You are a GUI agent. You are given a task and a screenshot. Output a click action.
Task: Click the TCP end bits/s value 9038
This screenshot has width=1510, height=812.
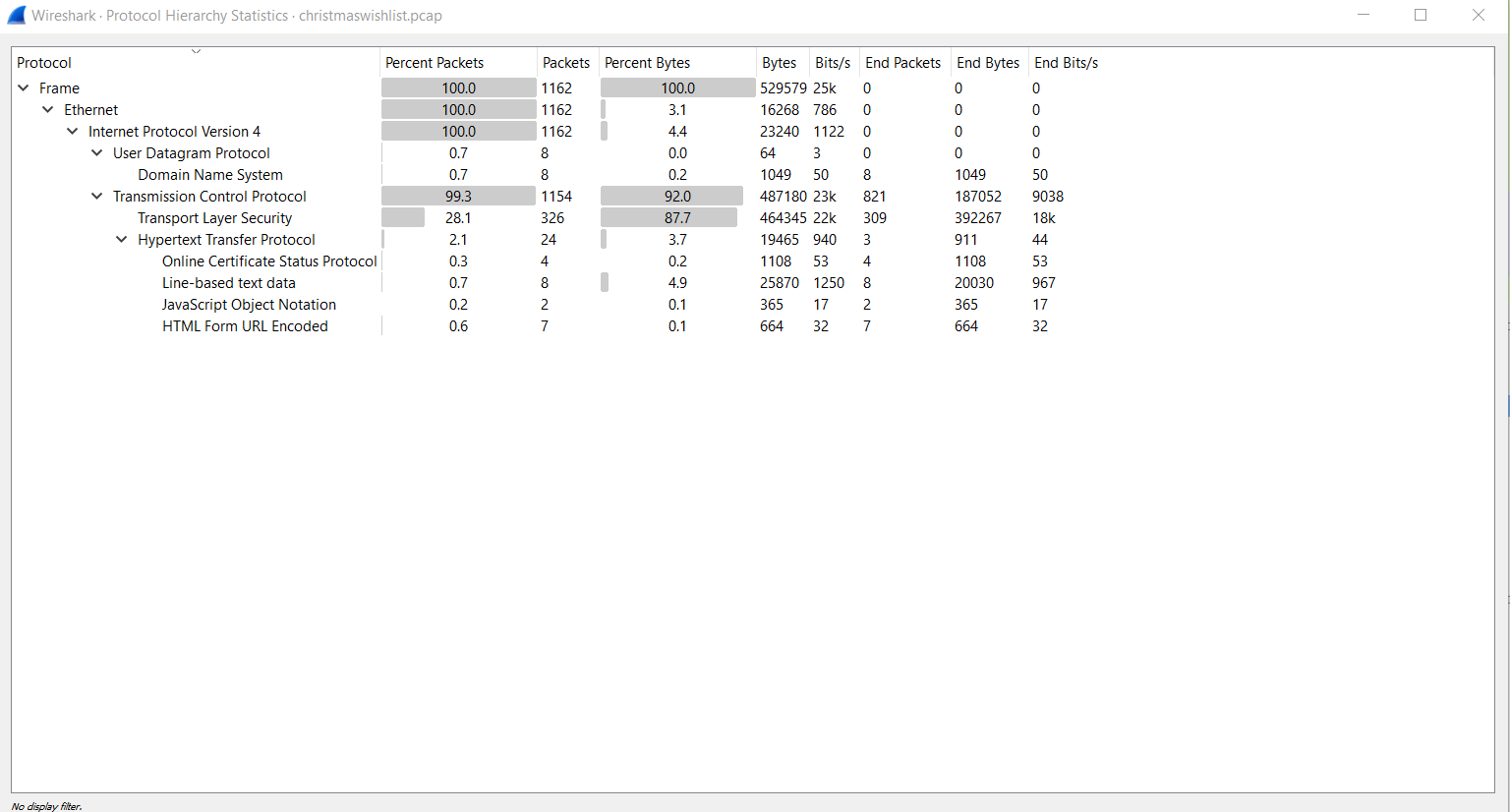click(x=1048, y=197)
